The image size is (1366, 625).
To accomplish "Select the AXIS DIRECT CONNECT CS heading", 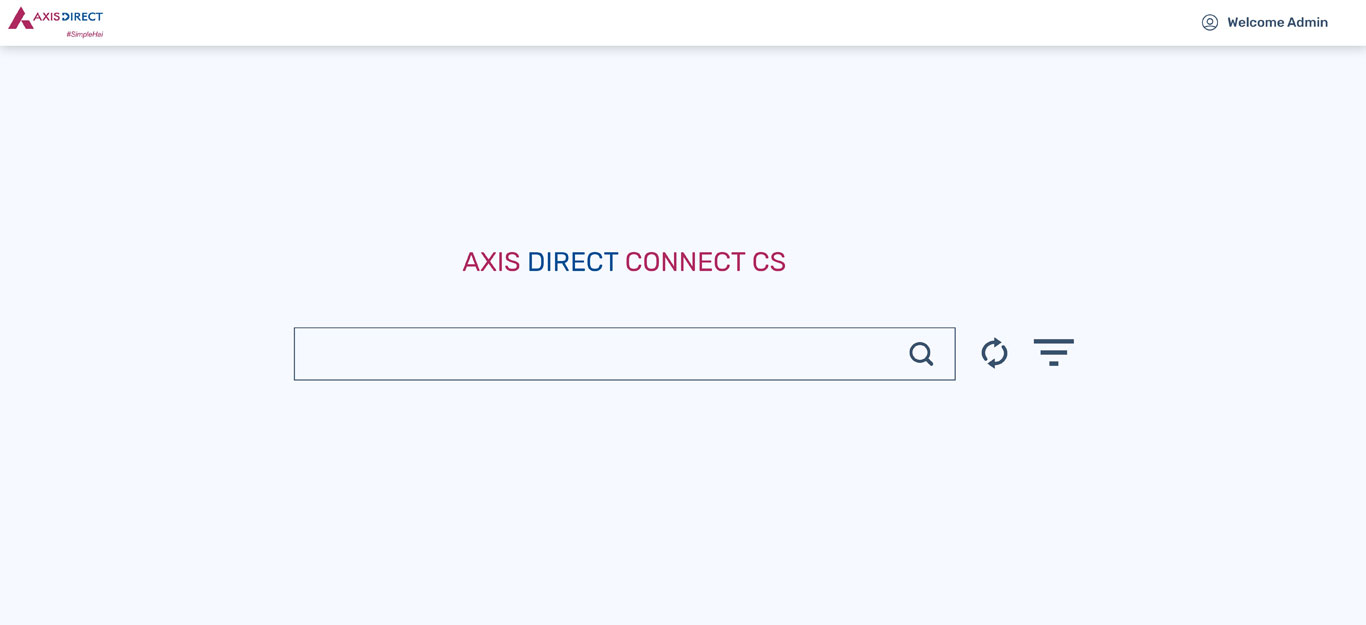I will pos(624,262).
